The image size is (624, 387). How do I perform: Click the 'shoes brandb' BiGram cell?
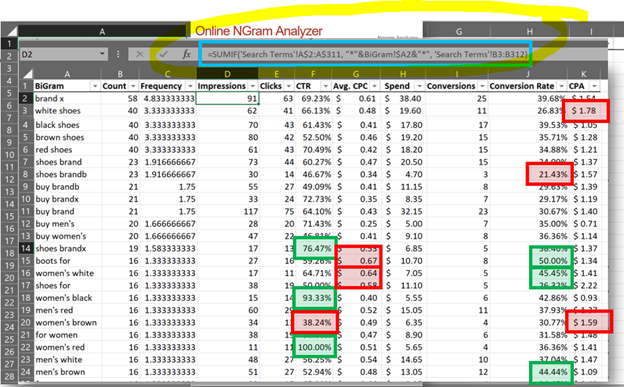[66, 174]
